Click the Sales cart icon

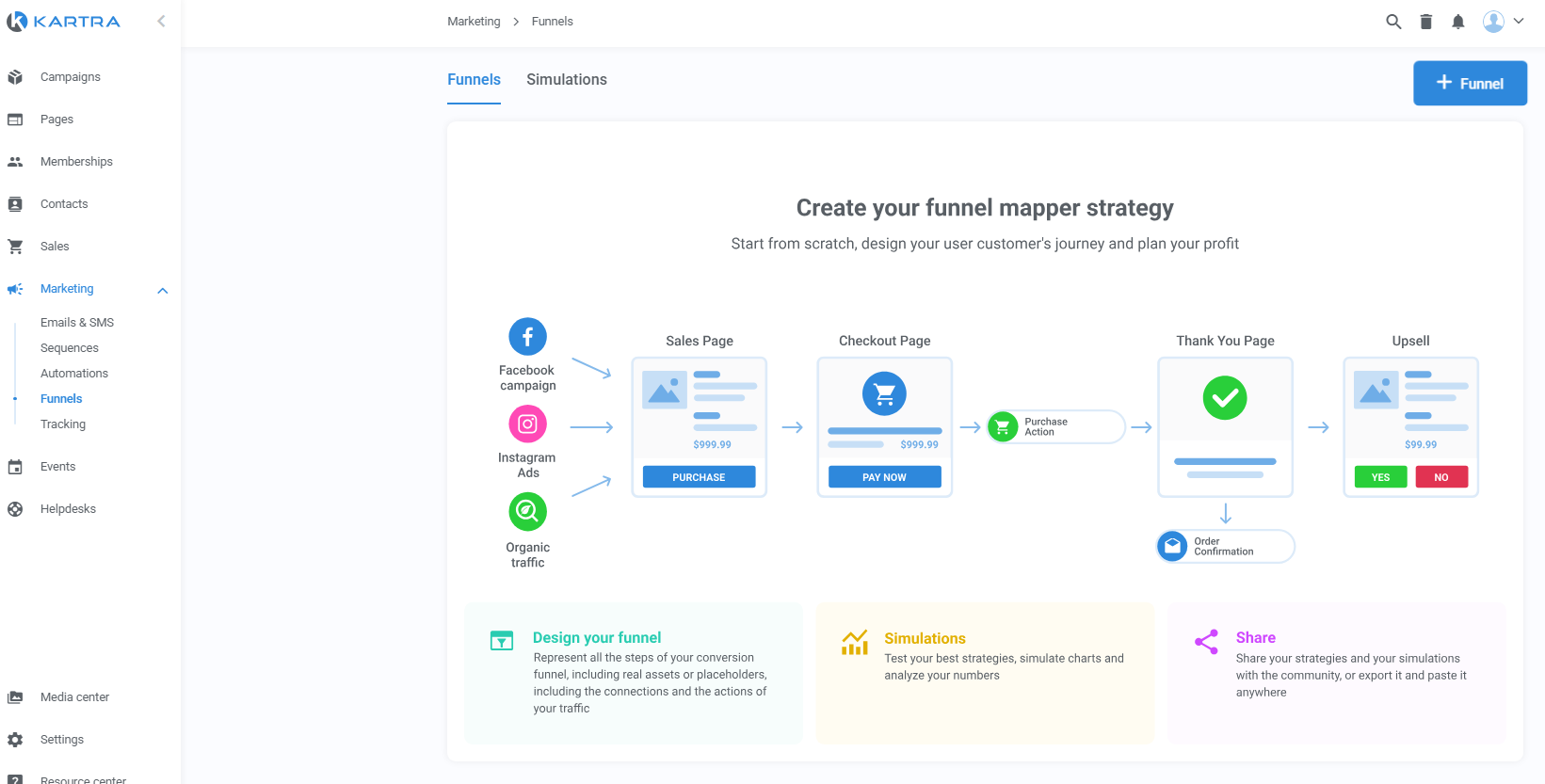coord(15,247)
